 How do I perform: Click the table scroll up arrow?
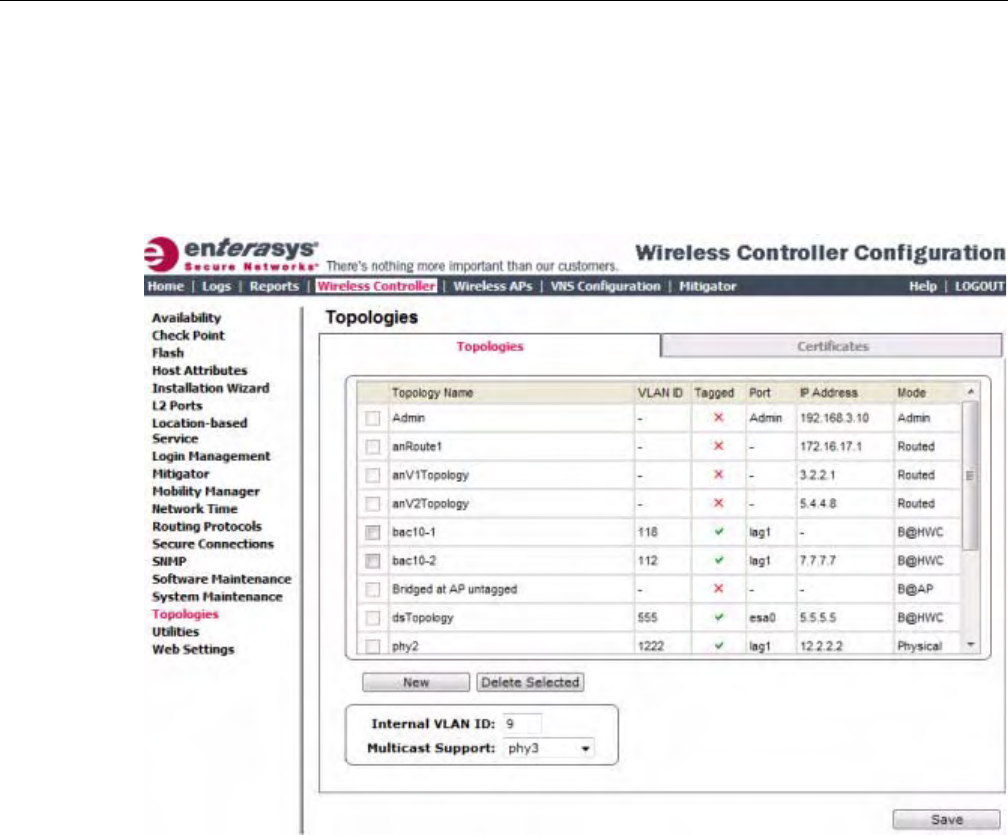click(971, 391)
